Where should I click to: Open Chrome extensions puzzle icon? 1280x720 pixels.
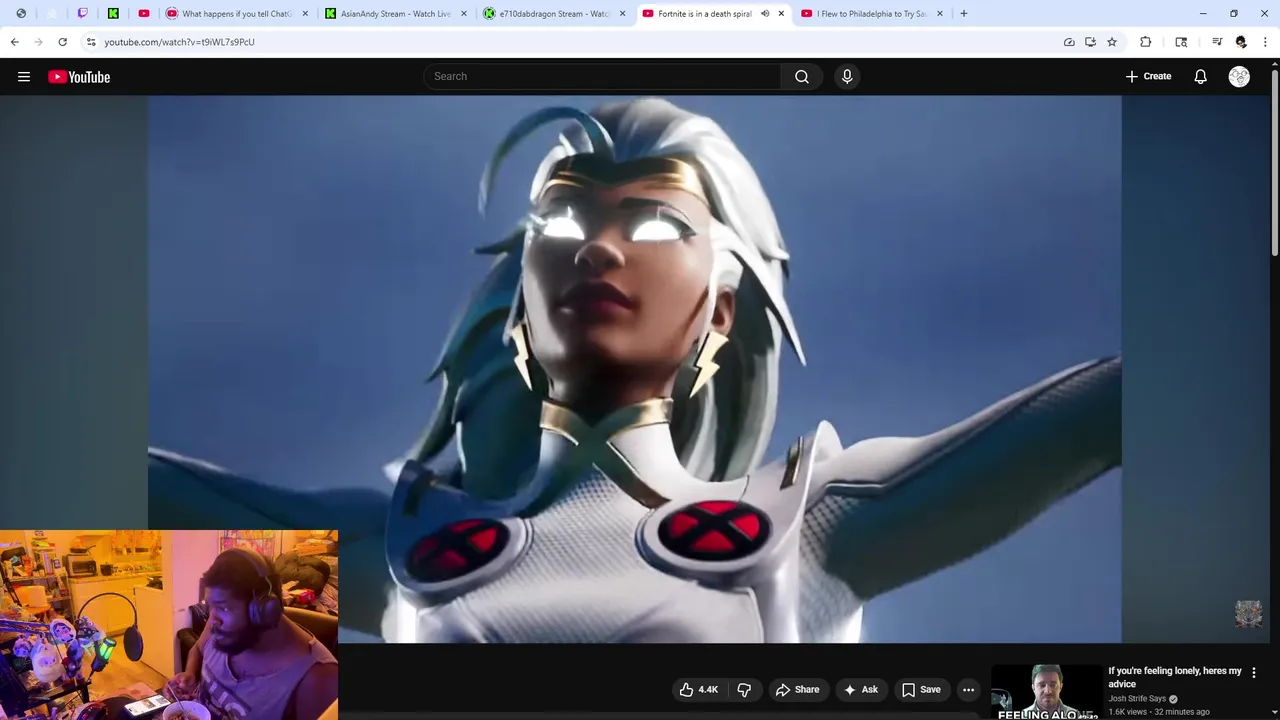(1145, 42)
